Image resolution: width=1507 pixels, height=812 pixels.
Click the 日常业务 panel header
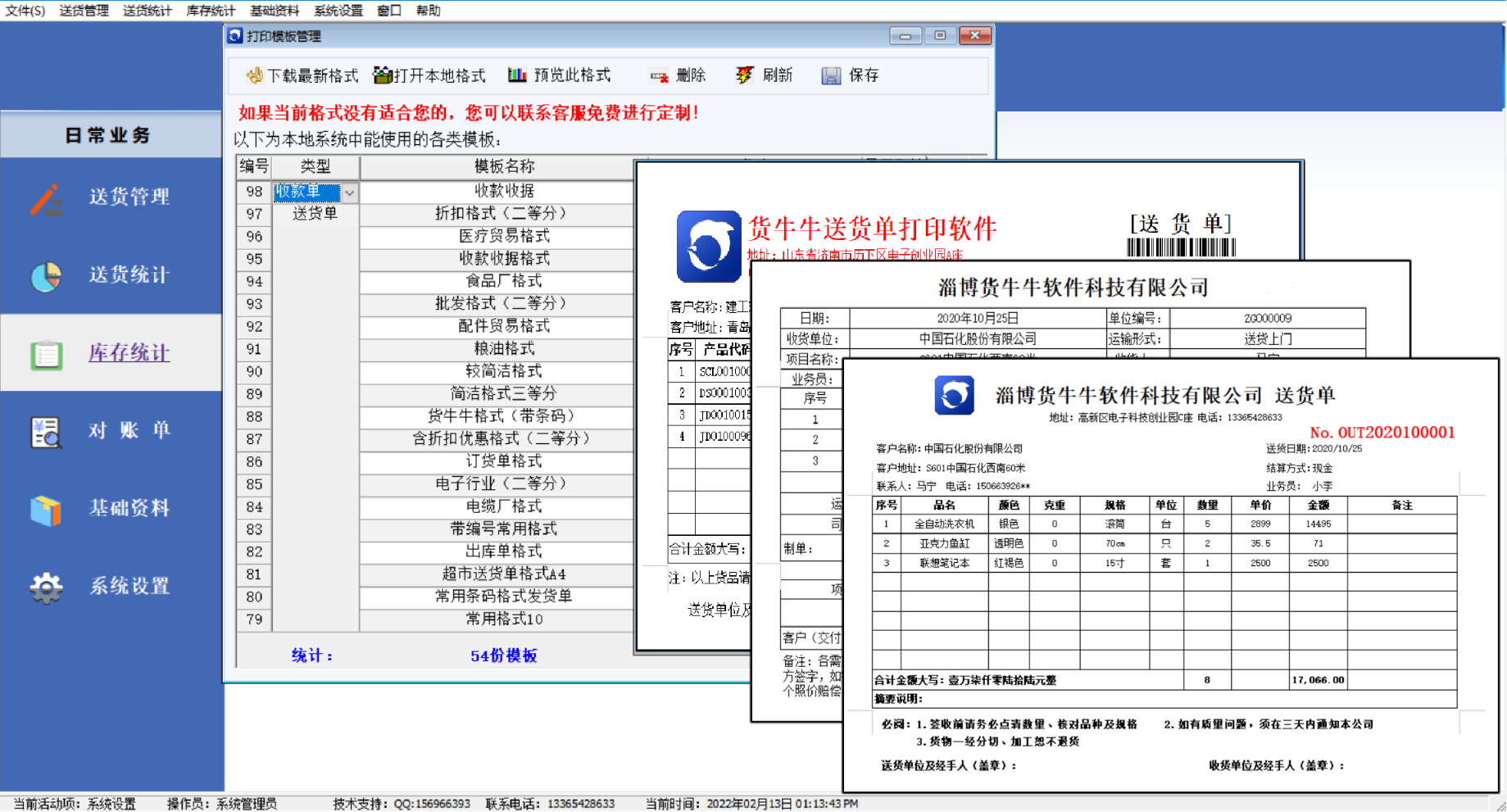click(111, 135)
